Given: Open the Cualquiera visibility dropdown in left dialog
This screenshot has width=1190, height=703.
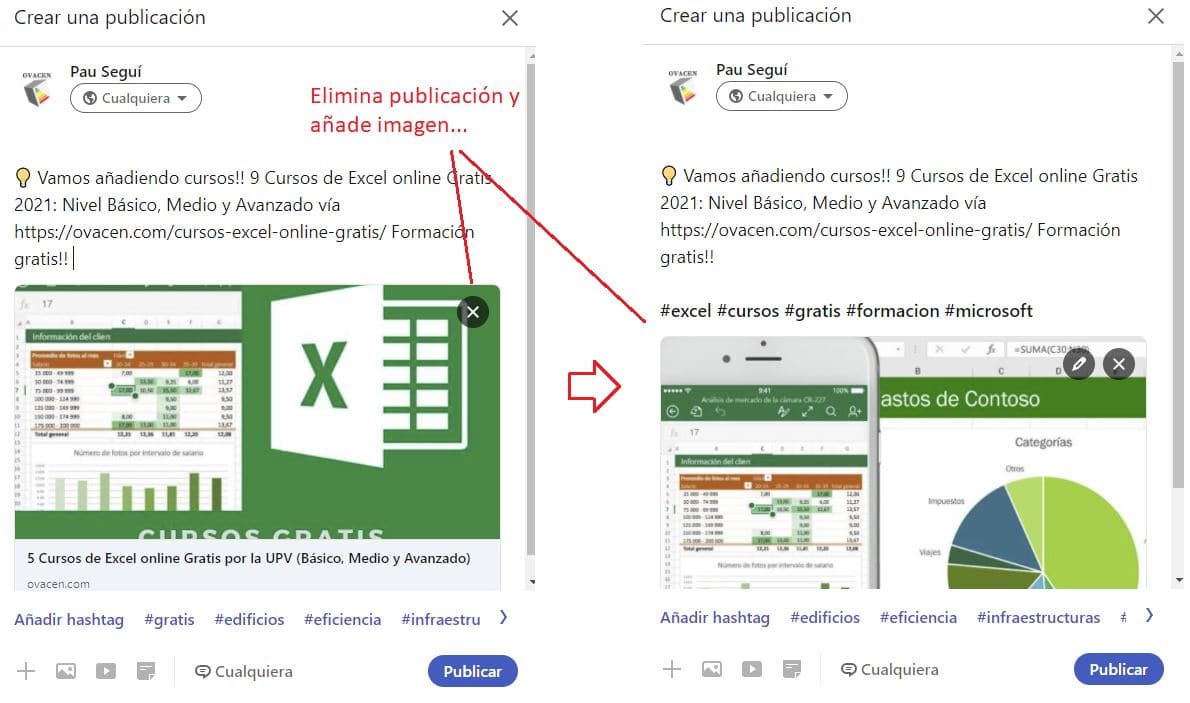Looking at the screenshot, I should pos(136,98).
